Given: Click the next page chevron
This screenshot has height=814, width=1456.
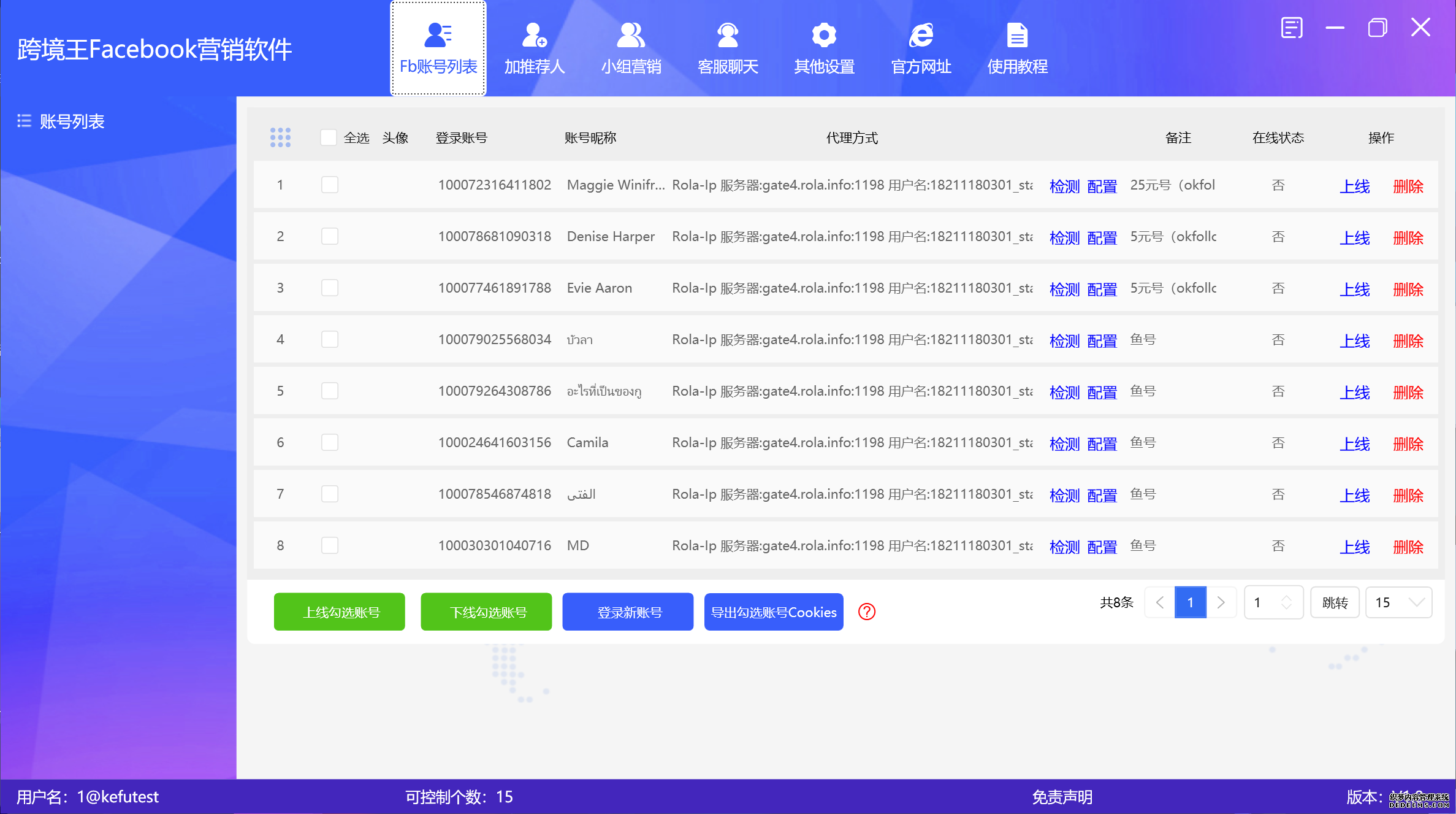Looking at the screenshot, I should point(1222,602).
